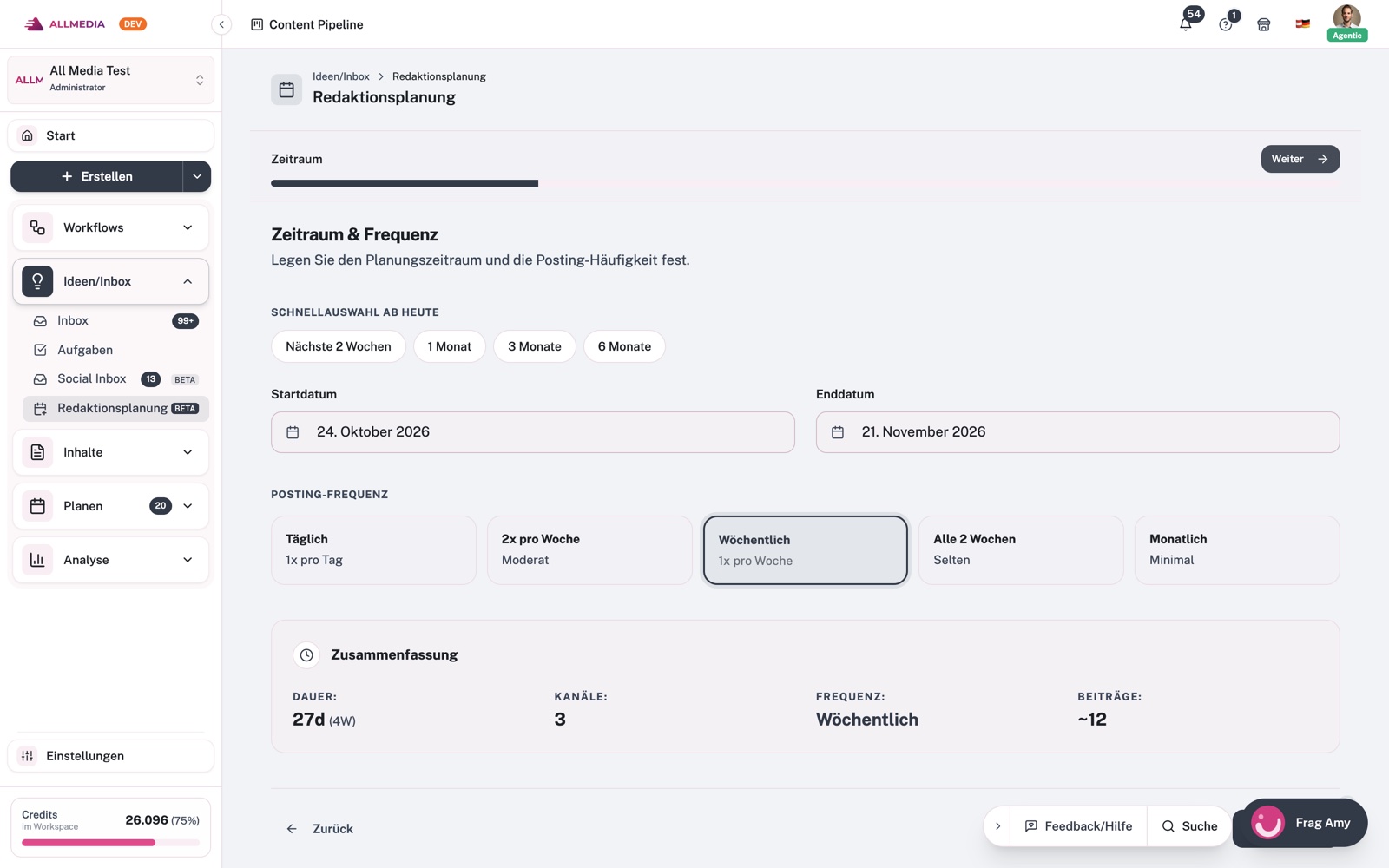Expand the feedback bar arrow
Screen dimensions: 1389x868
[997, 826]
